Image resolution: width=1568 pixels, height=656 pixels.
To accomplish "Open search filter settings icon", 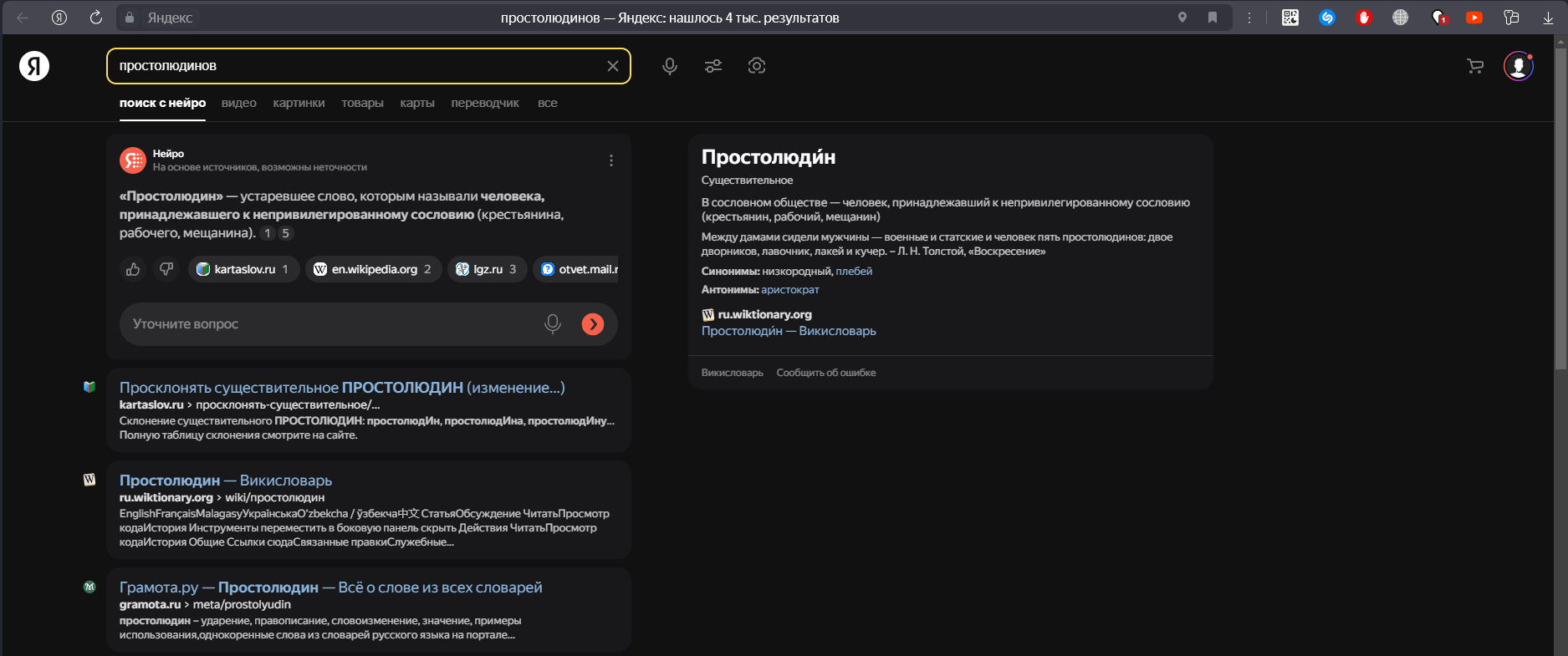I will pyautogui.click(x=712, y=66).
